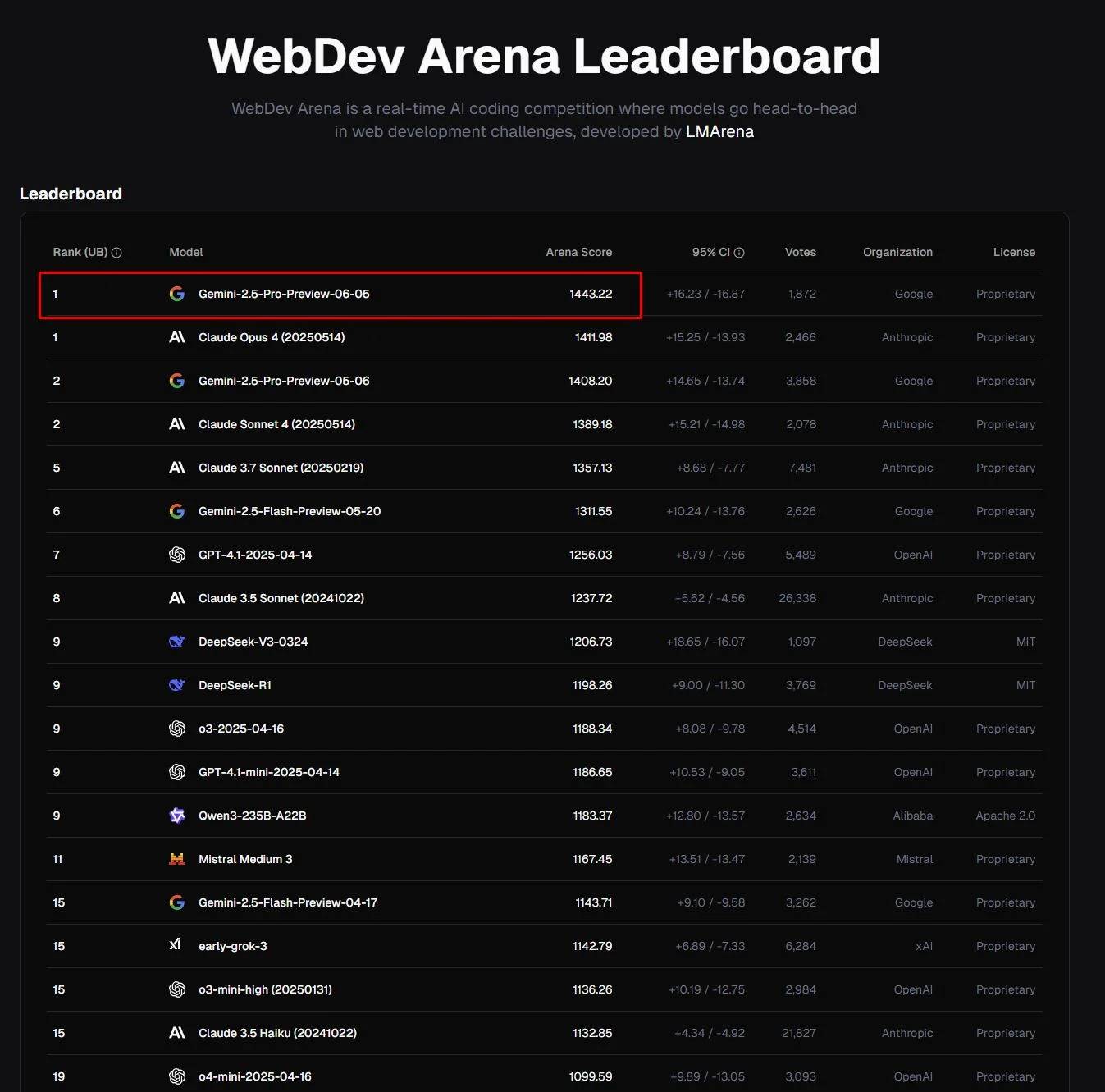Viewport: 1105px width, 1092px height.
Task: Click the DeepSeek whale logo beside DeepSeek-R1
Action: [176, 685]
